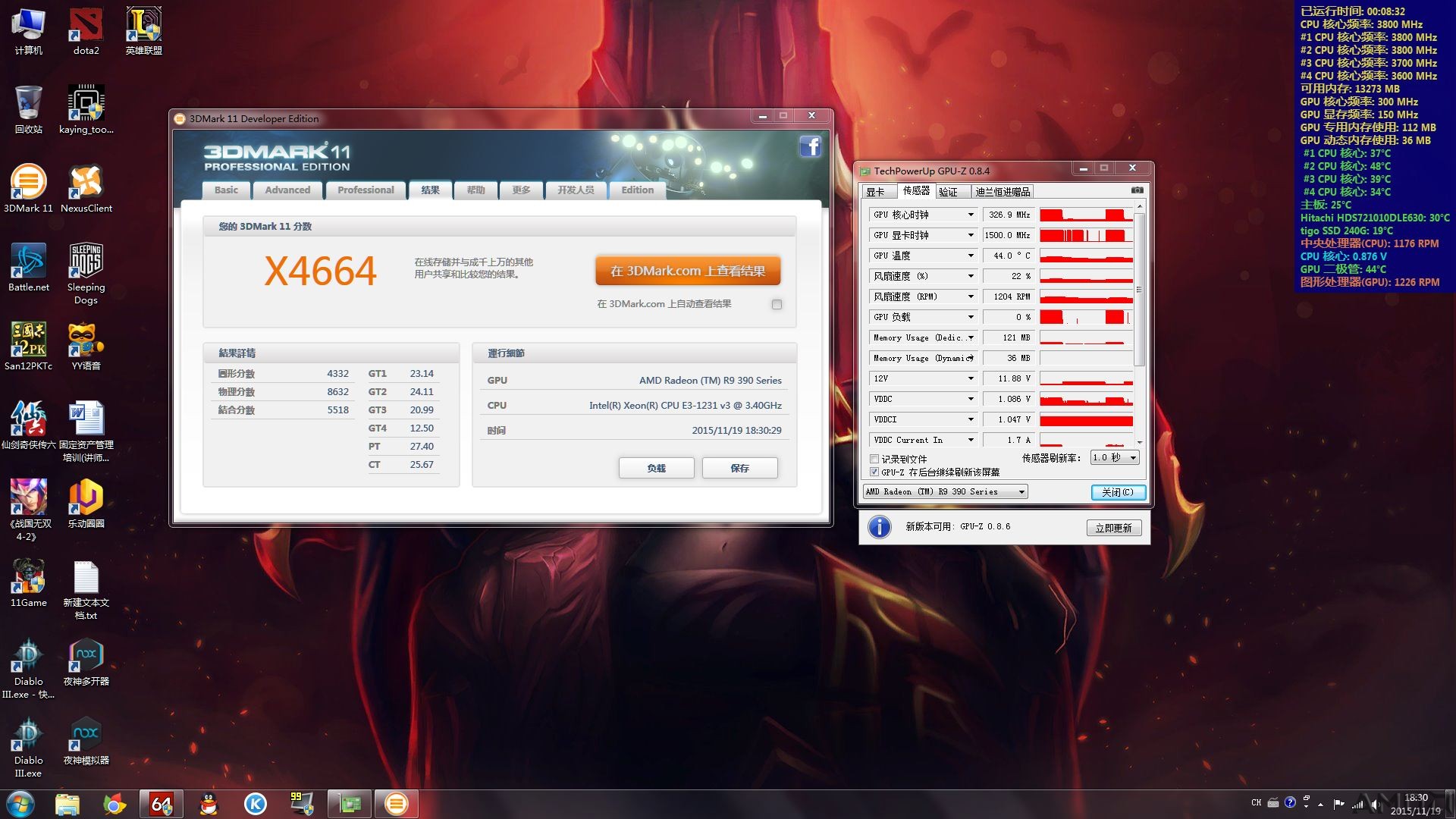Open the AIDA64 taskbar icon

click(x=162, y=804)
